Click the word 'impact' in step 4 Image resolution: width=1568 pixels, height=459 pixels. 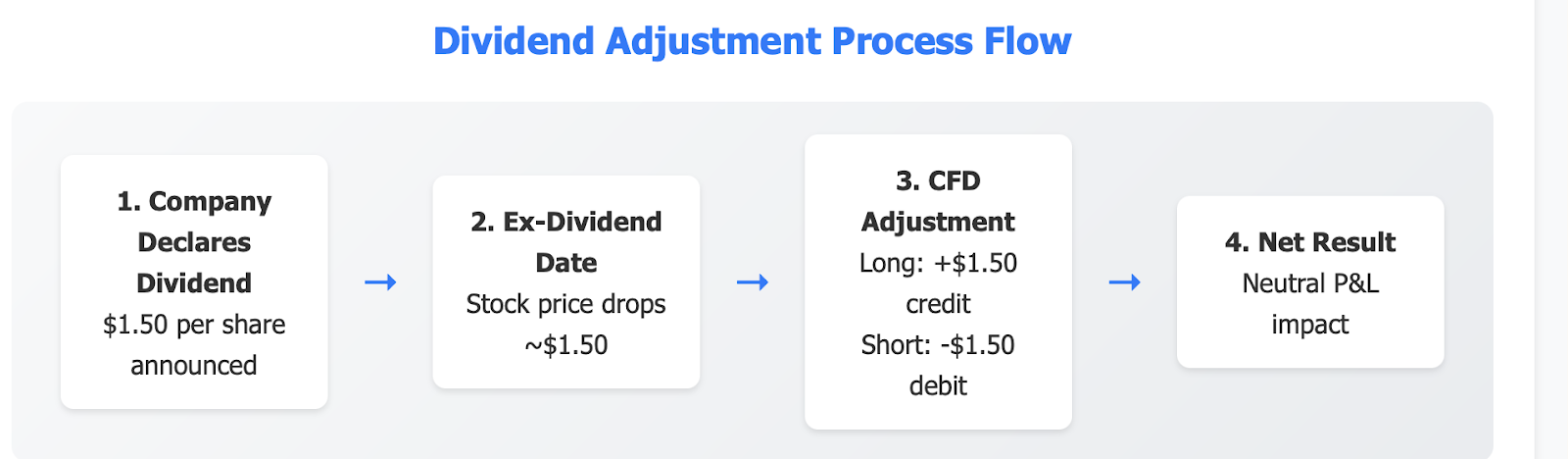(1310, 325)
